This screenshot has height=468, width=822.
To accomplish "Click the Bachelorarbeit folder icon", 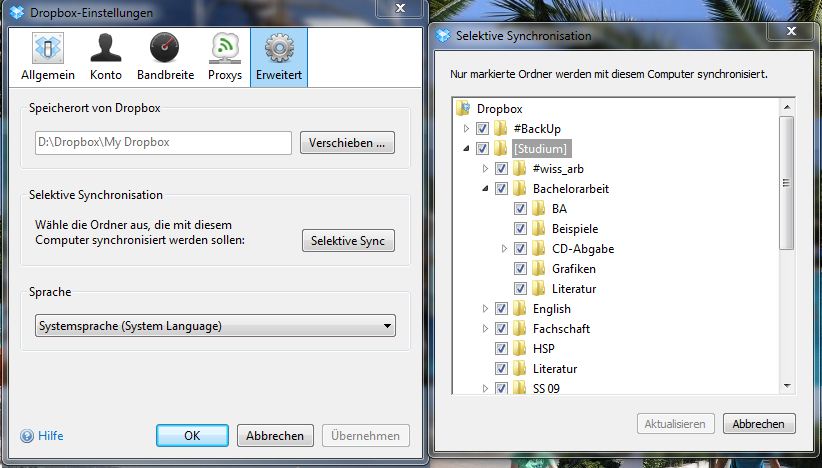I will (x=520, y=188).
